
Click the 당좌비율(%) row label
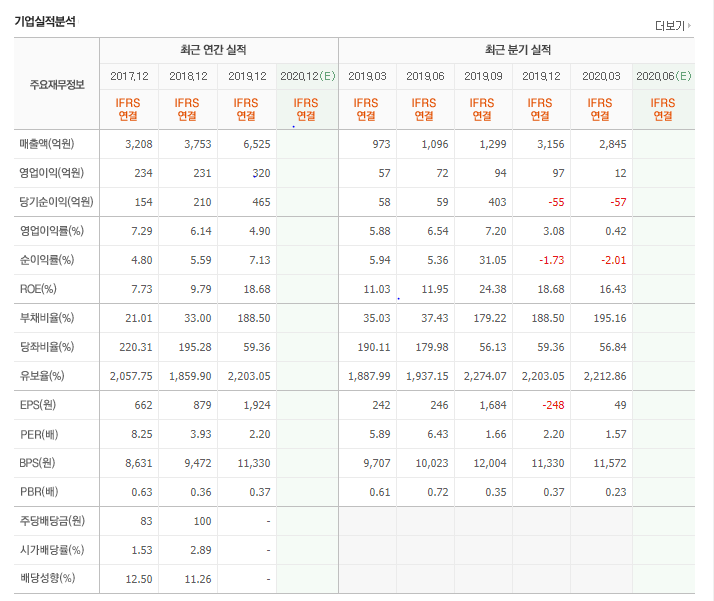tap(47, 347)
